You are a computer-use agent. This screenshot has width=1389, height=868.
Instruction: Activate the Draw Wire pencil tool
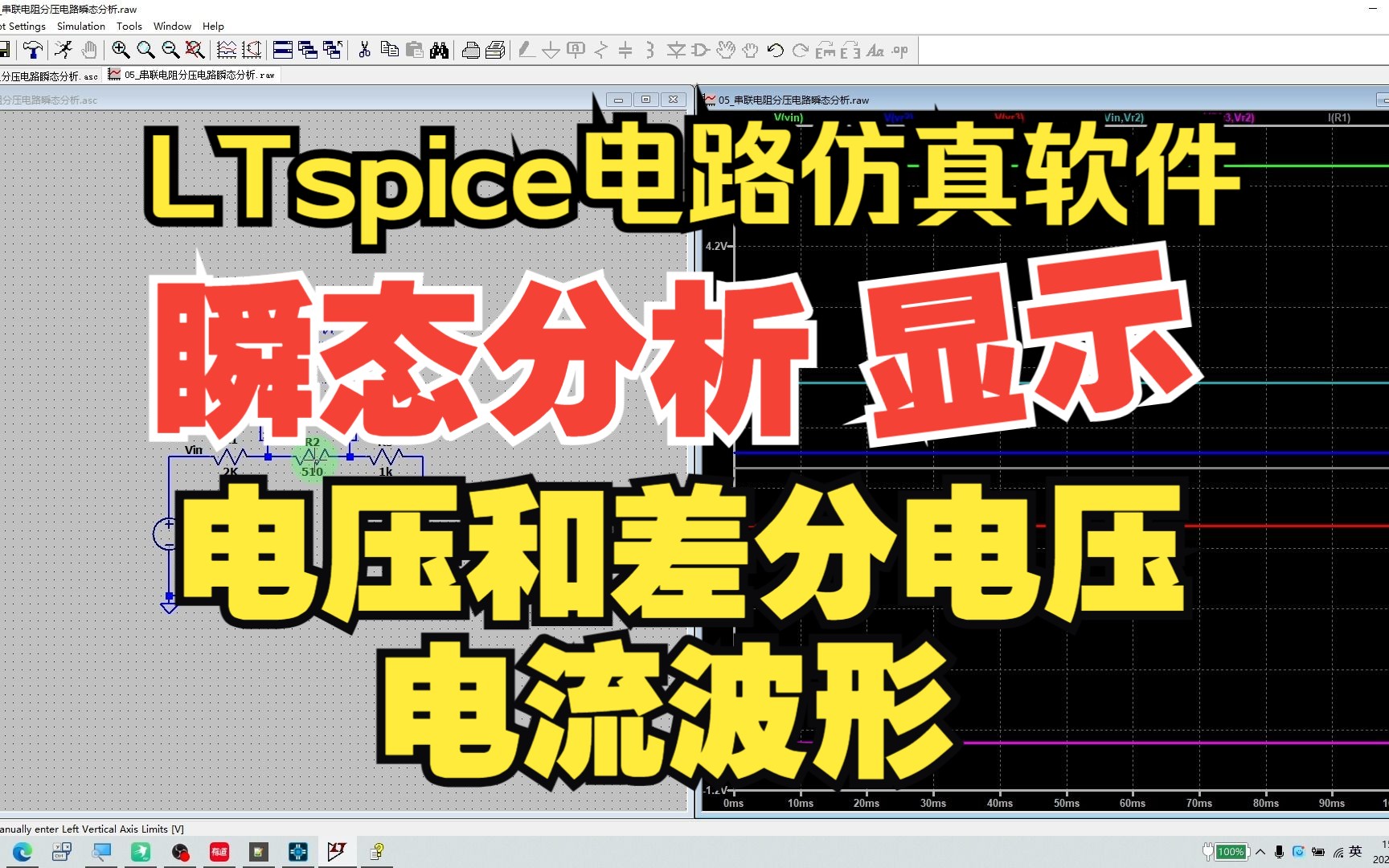pyautogui.click(x=525, y=50)
